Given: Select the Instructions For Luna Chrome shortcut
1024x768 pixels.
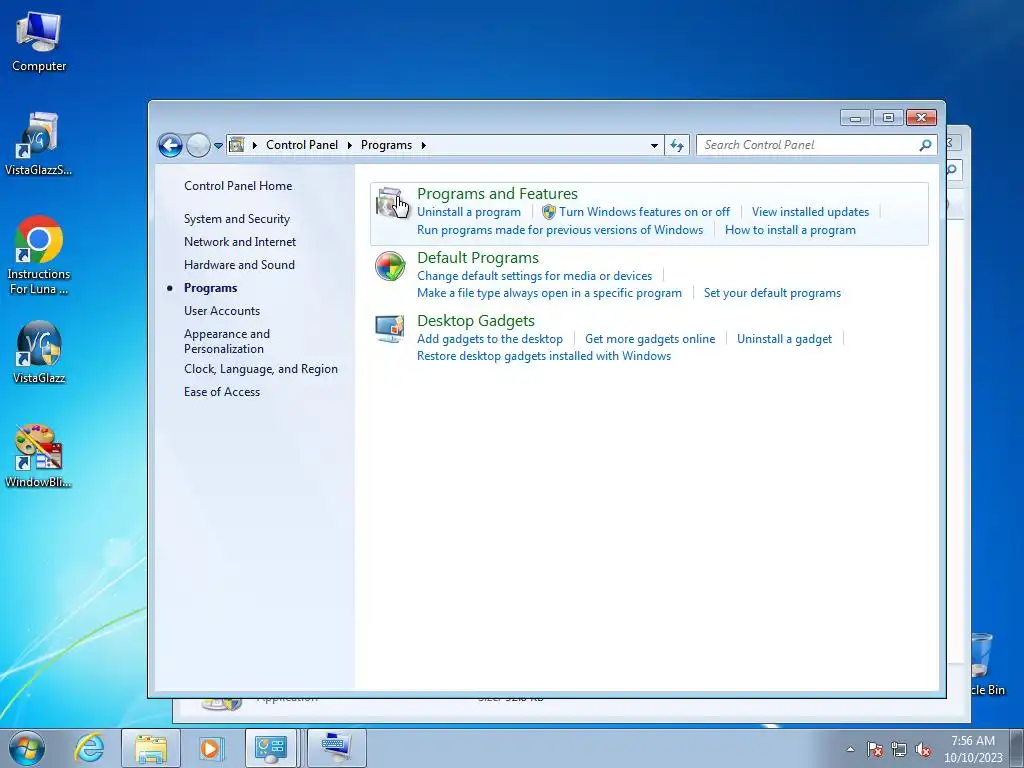Looking at the screenshot, I should coord(39,255).
